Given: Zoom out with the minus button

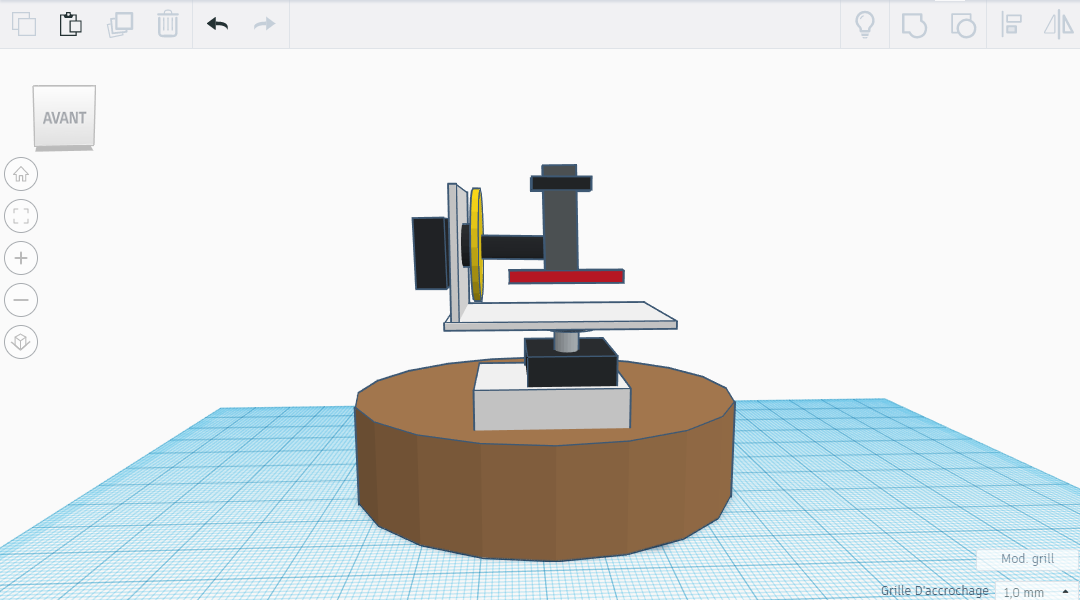Looking at the screenshot, I should point(21,300).
